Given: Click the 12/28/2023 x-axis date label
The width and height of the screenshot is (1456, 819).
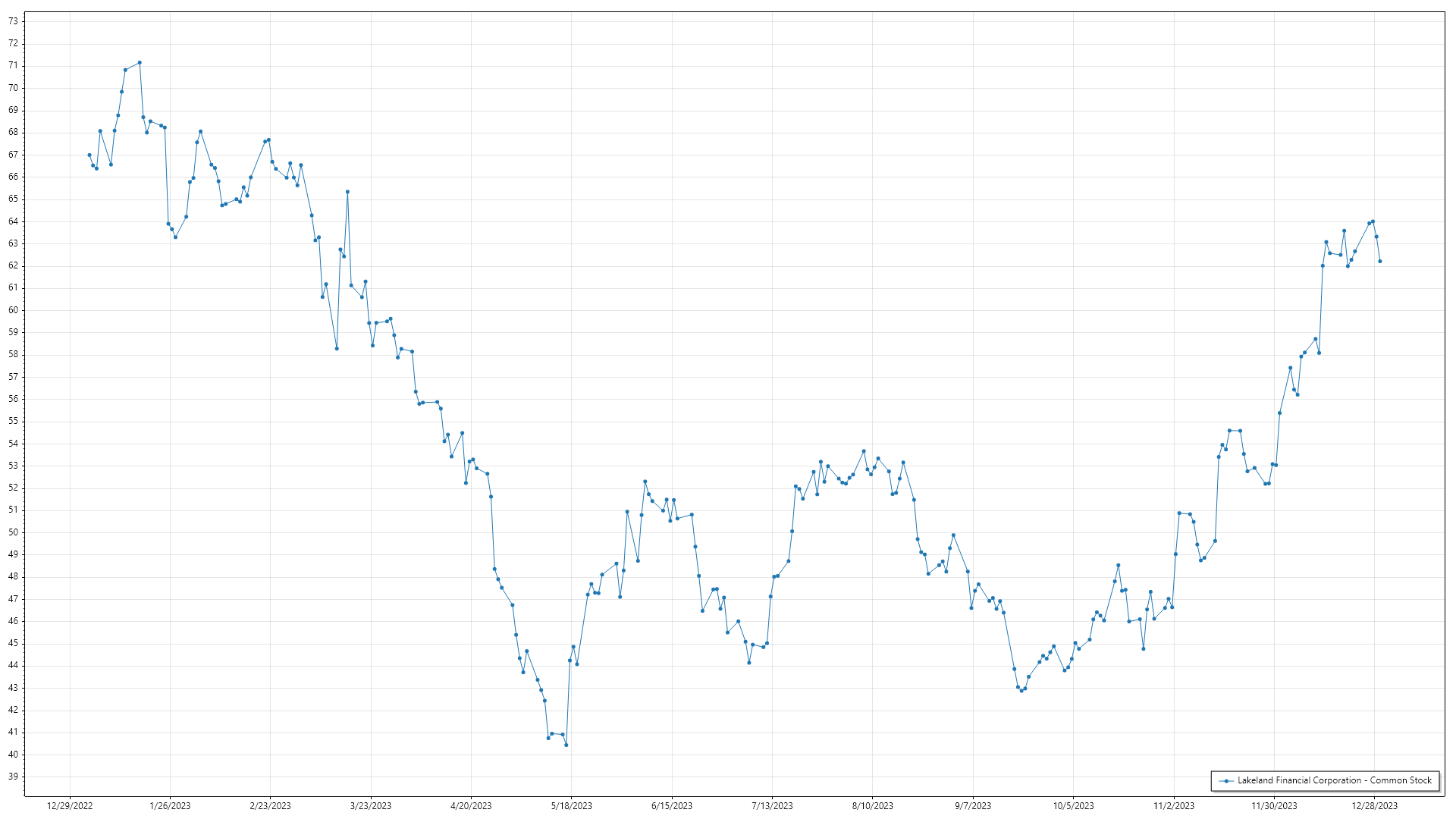Looking at the screenshot, I should point(1374,806).
